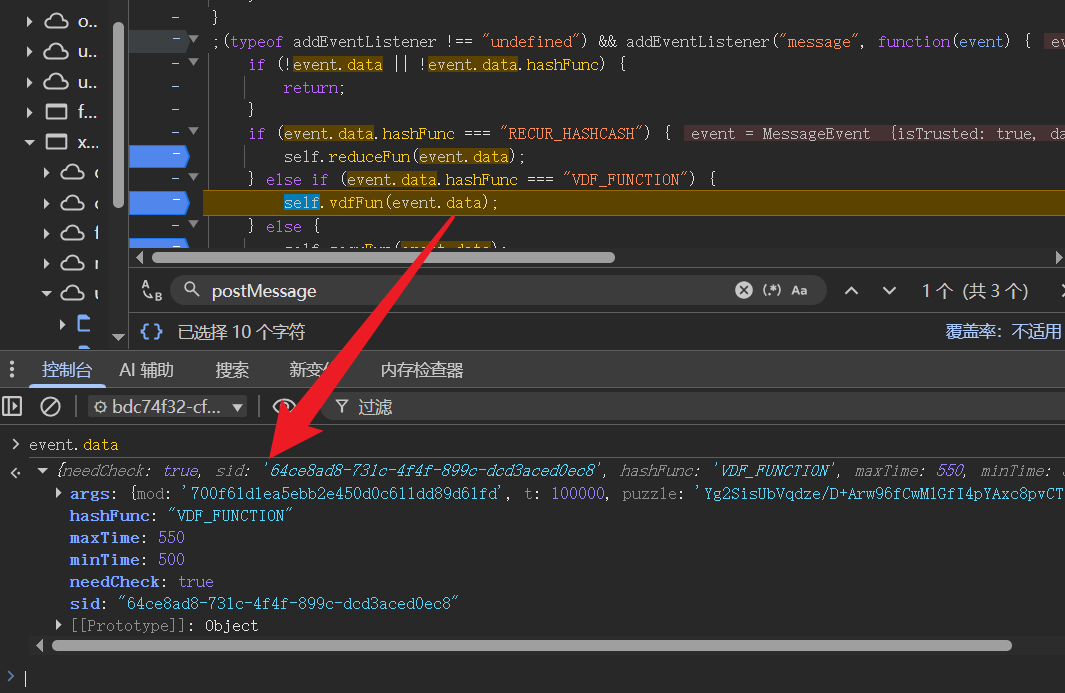Click the minTime: 500 property
The image size is (1065, 693).
coord(127,559)
